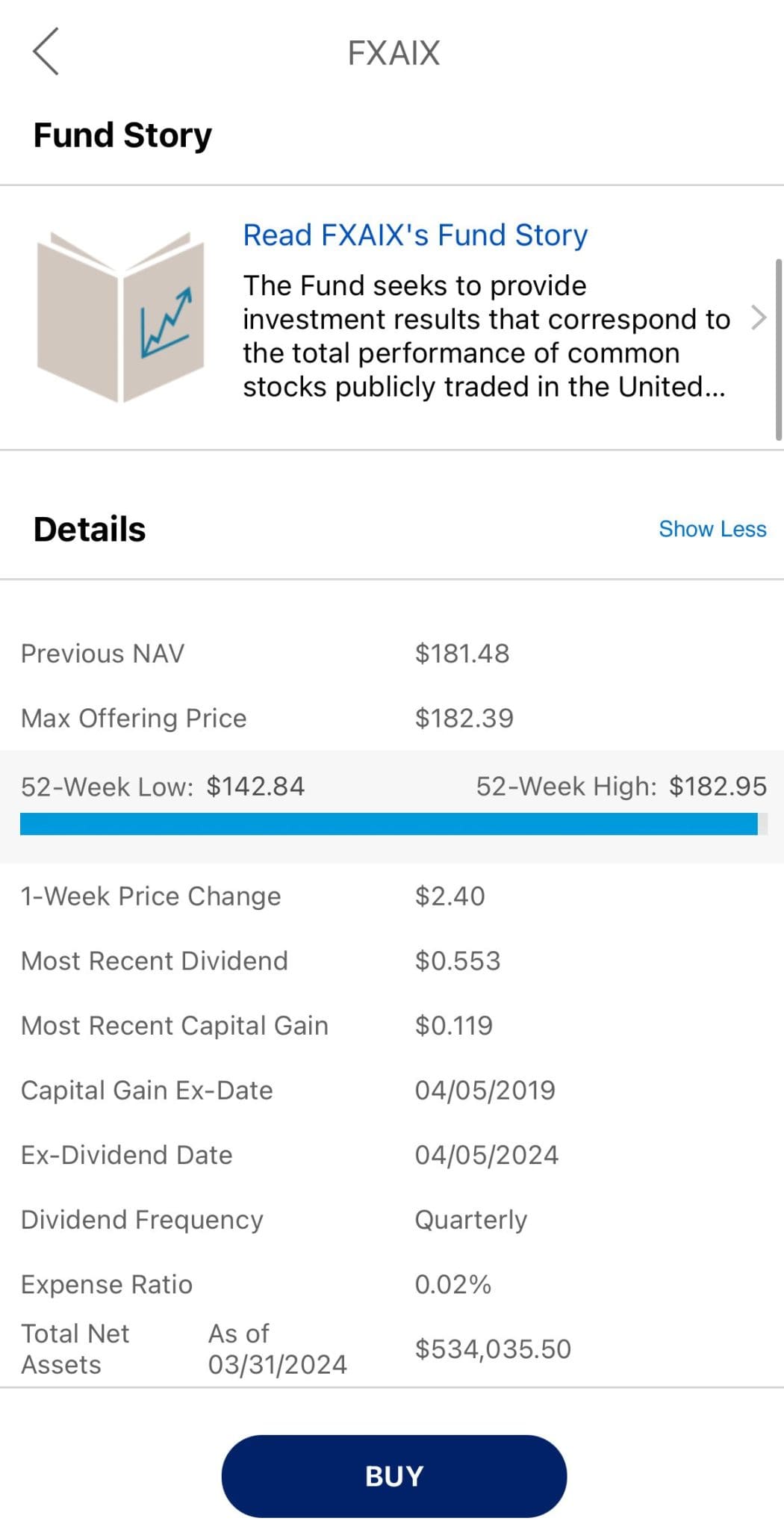
Task: Select the Previous NAV value $181.48
Action: 462,654
